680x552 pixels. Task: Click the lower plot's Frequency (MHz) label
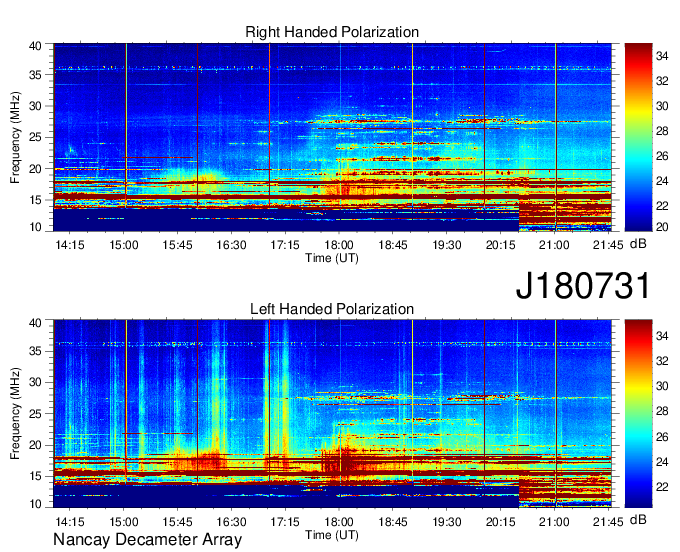pyautogui.click(x=15, y=414)
